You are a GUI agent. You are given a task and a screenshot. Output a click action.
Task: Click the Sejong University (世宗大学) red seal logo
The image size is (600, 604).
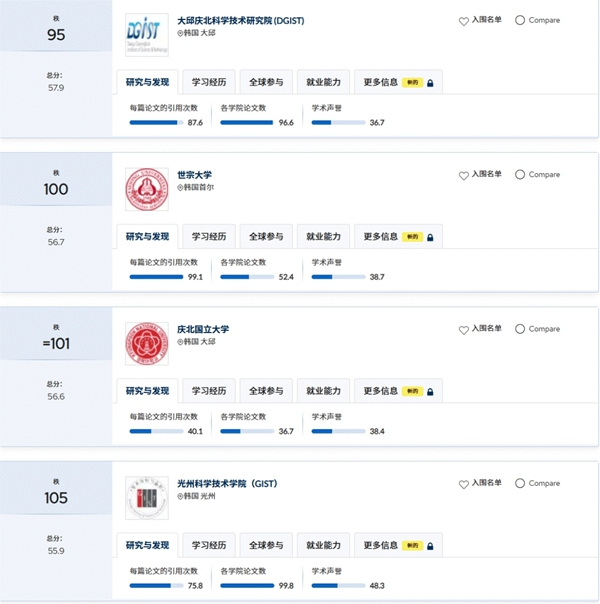pos(147,189)
